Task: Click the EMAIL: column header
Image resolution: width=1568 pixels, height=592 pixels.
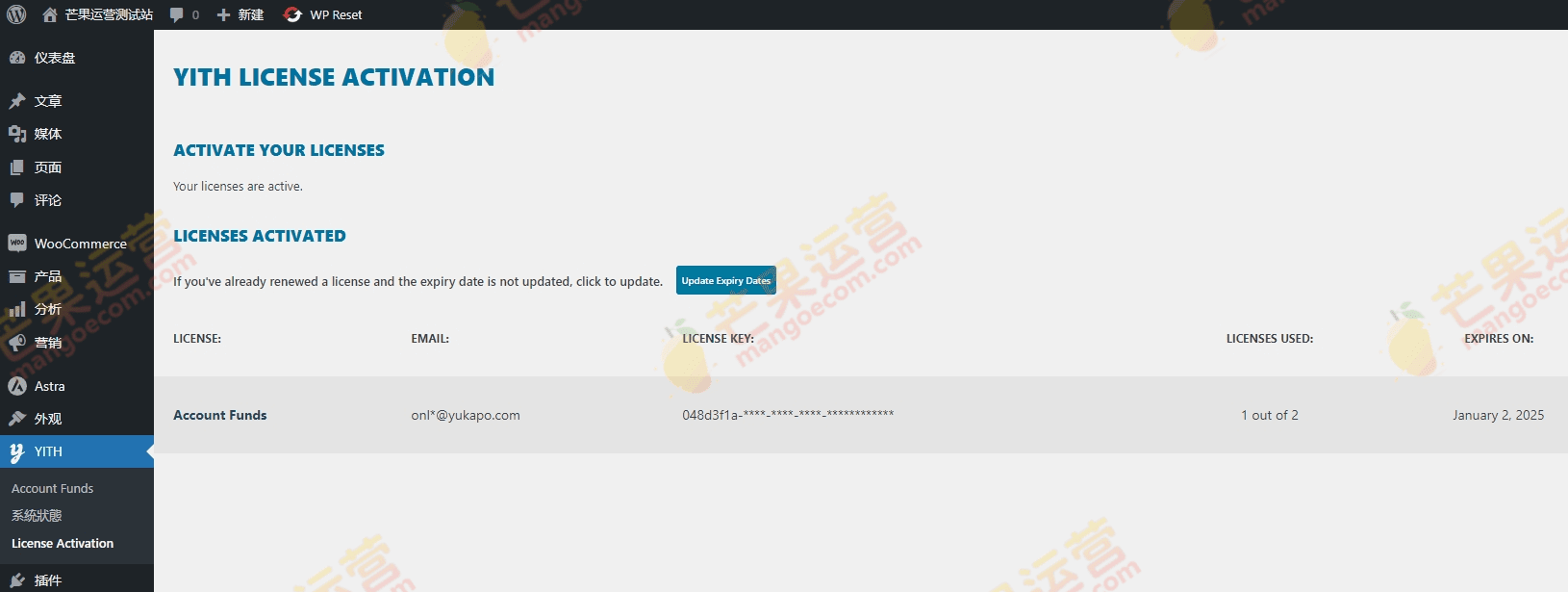Action: pos(430,339)
